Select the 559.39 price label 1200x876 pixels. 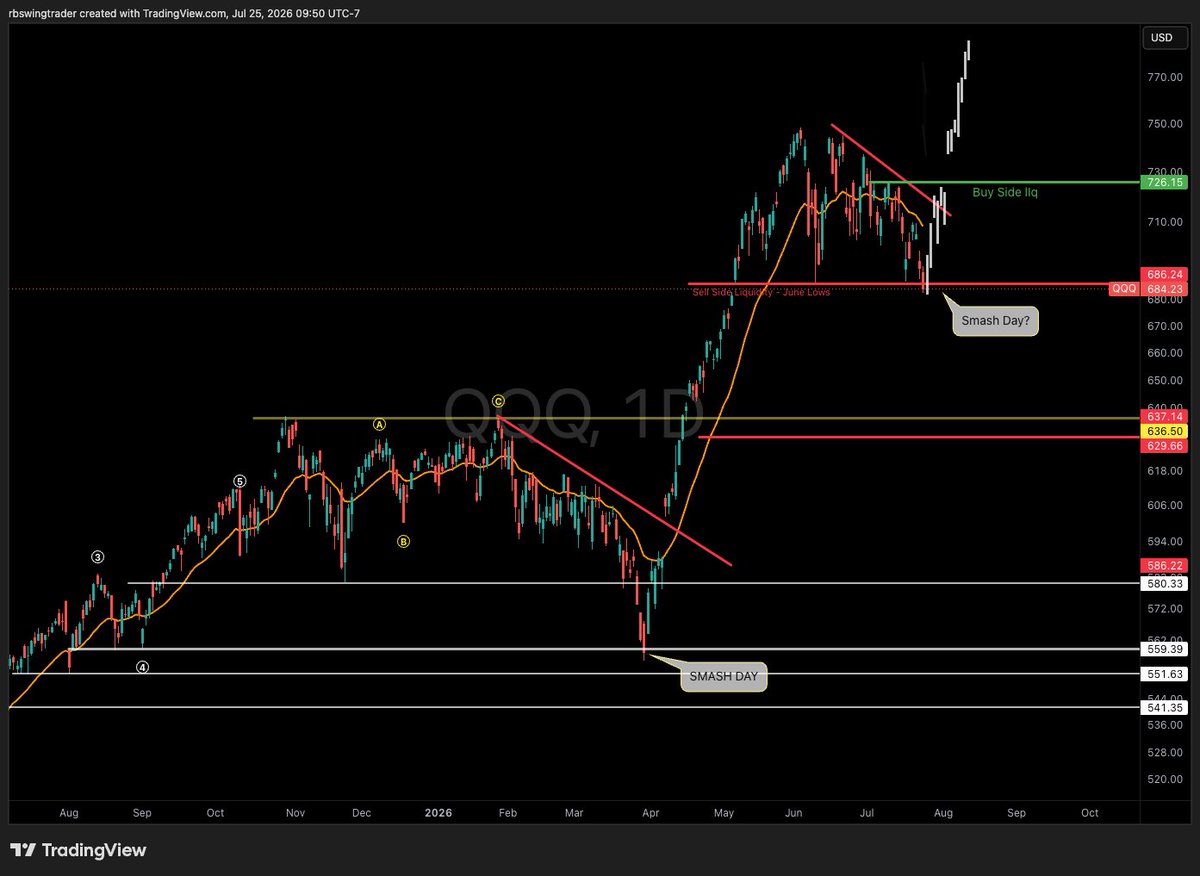(1162, 648)
